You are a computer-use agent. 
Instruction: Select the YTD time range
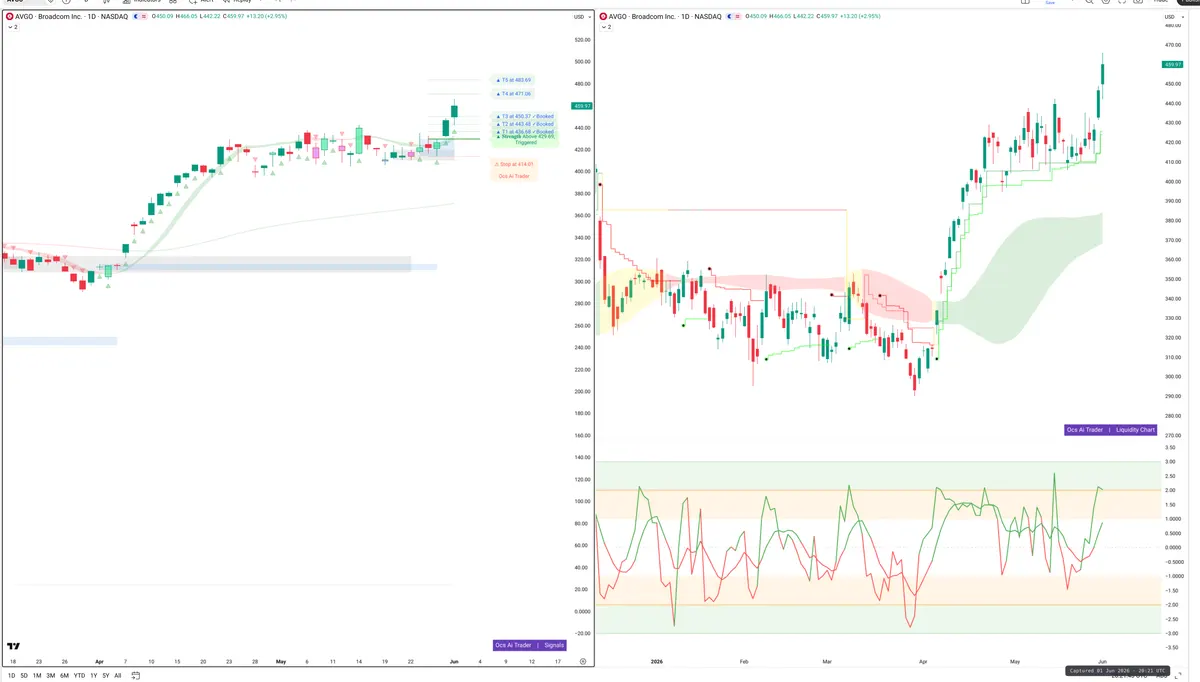pyautogui.click(x=79, y=676)
